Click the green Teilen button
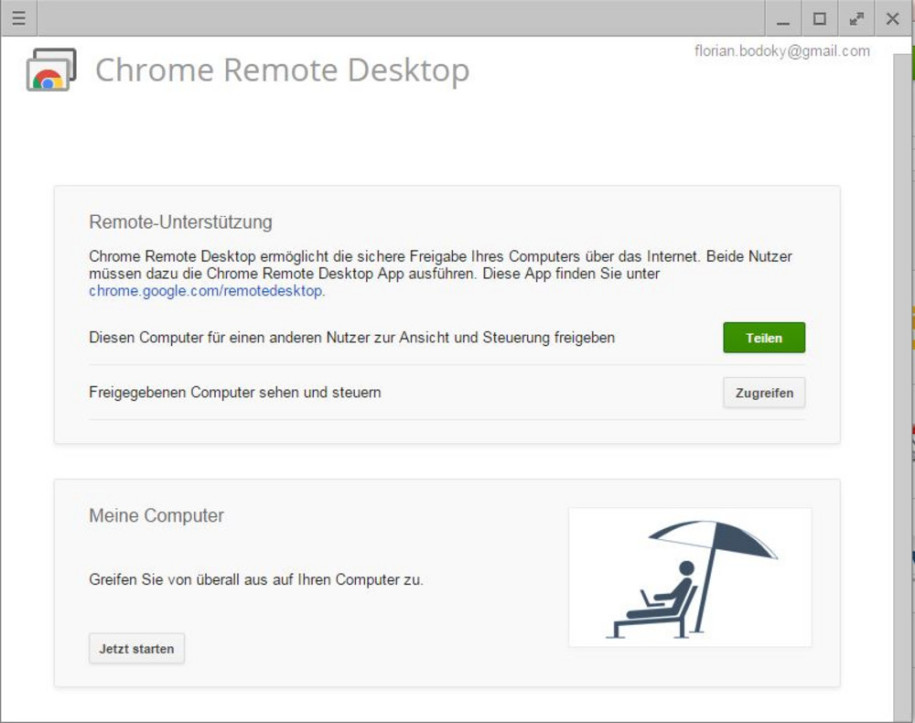Screen dimensions: 915x723 click(764, 337)
